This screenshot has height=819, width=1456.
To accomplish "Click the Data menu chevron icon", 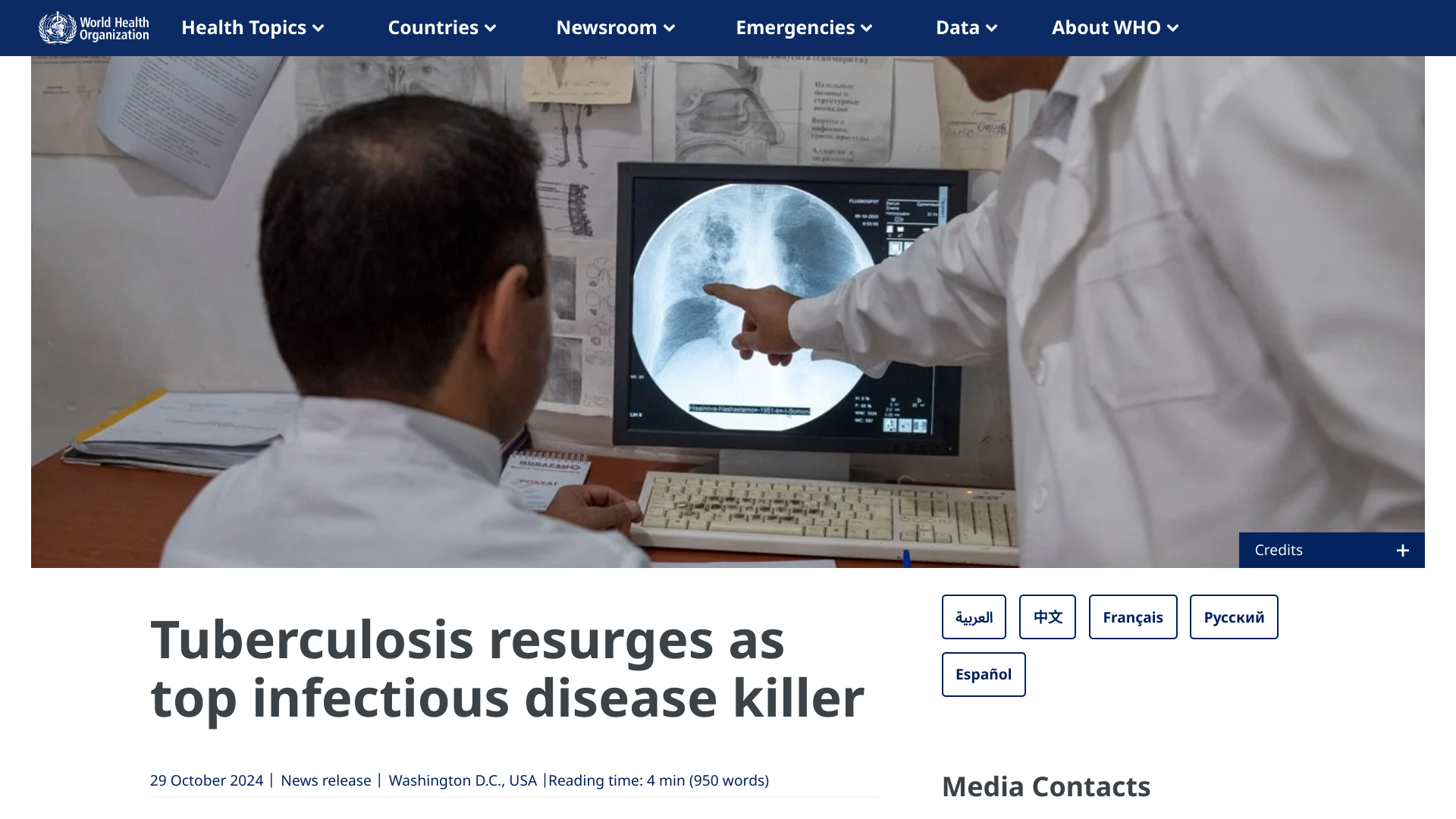I will pos(991,29).
